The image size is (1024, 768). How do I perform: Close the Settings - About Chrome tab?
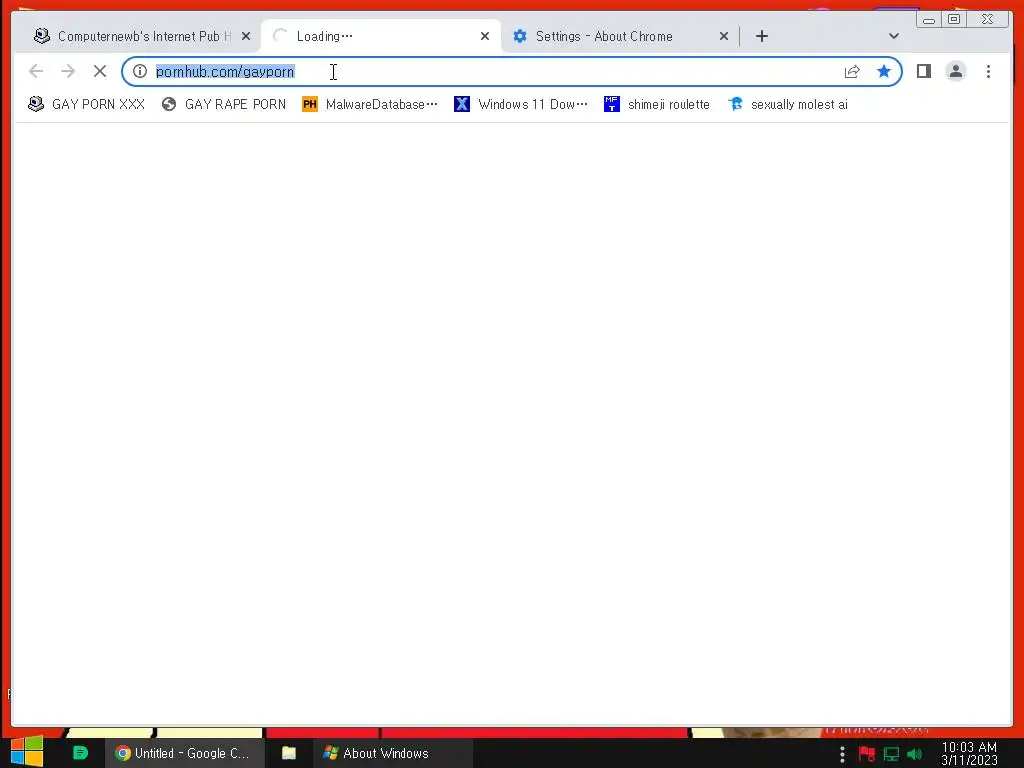pos(724,36)
